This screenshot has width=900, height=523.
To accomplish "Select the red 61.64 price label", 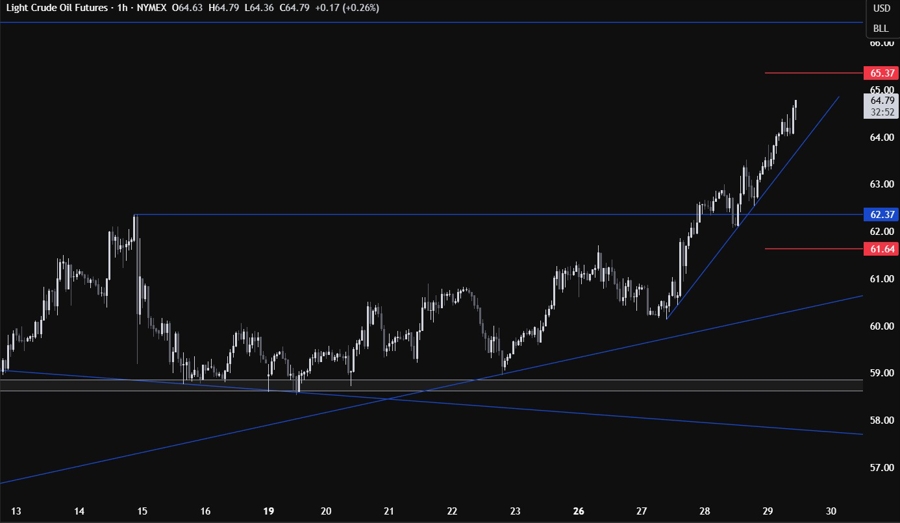I will click(881, 249).
